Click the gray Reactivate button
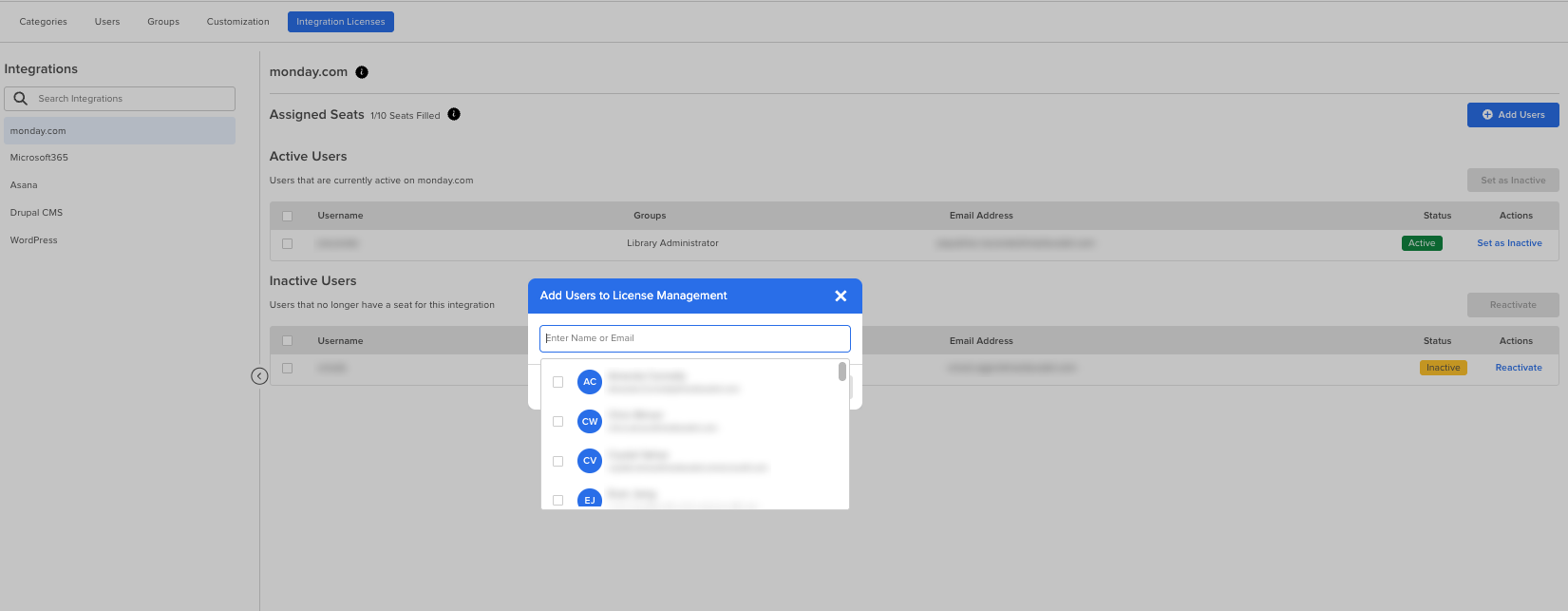 (x=1513, y=305)
